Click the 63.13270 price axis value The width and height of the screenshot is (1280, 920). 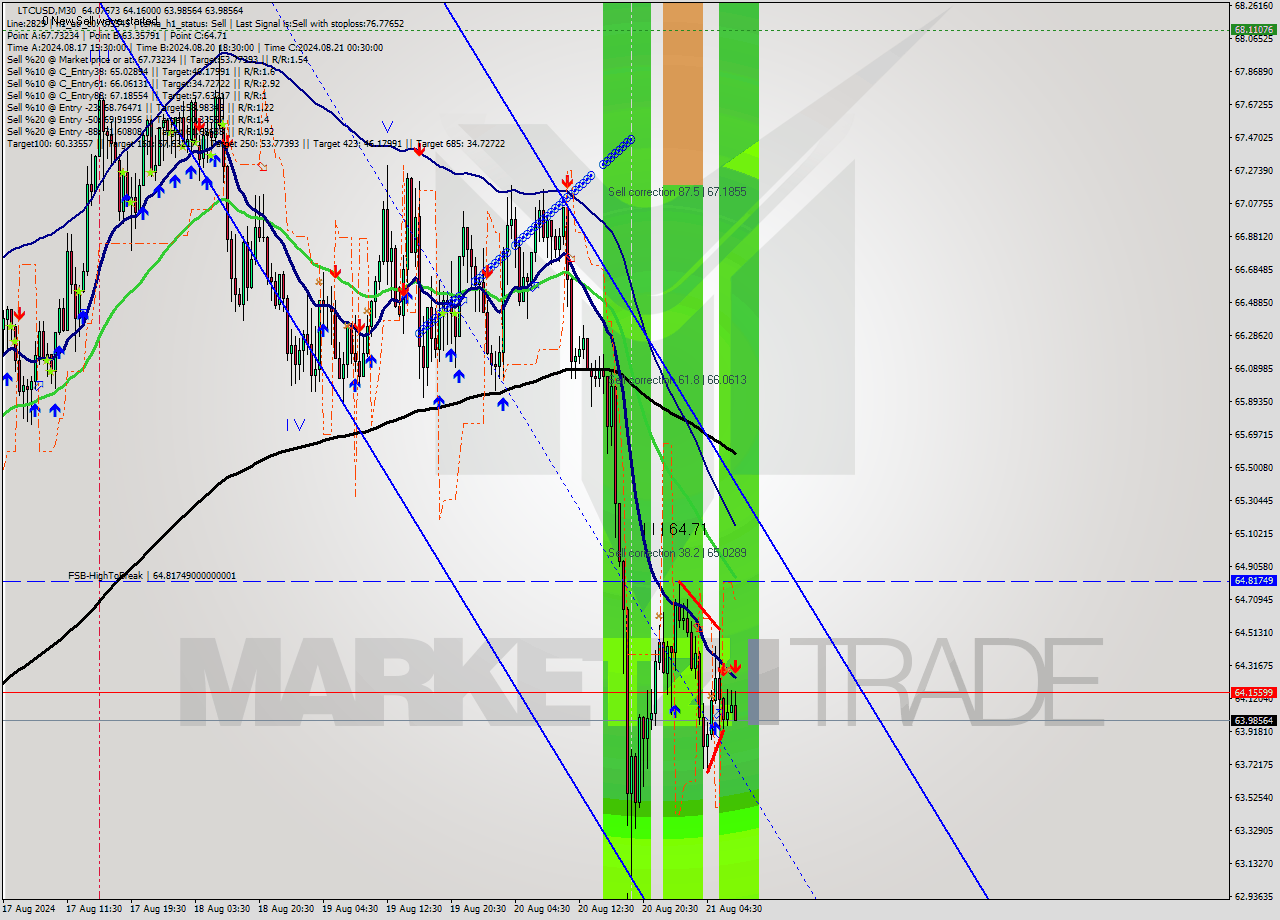[x=1253, y=863]
